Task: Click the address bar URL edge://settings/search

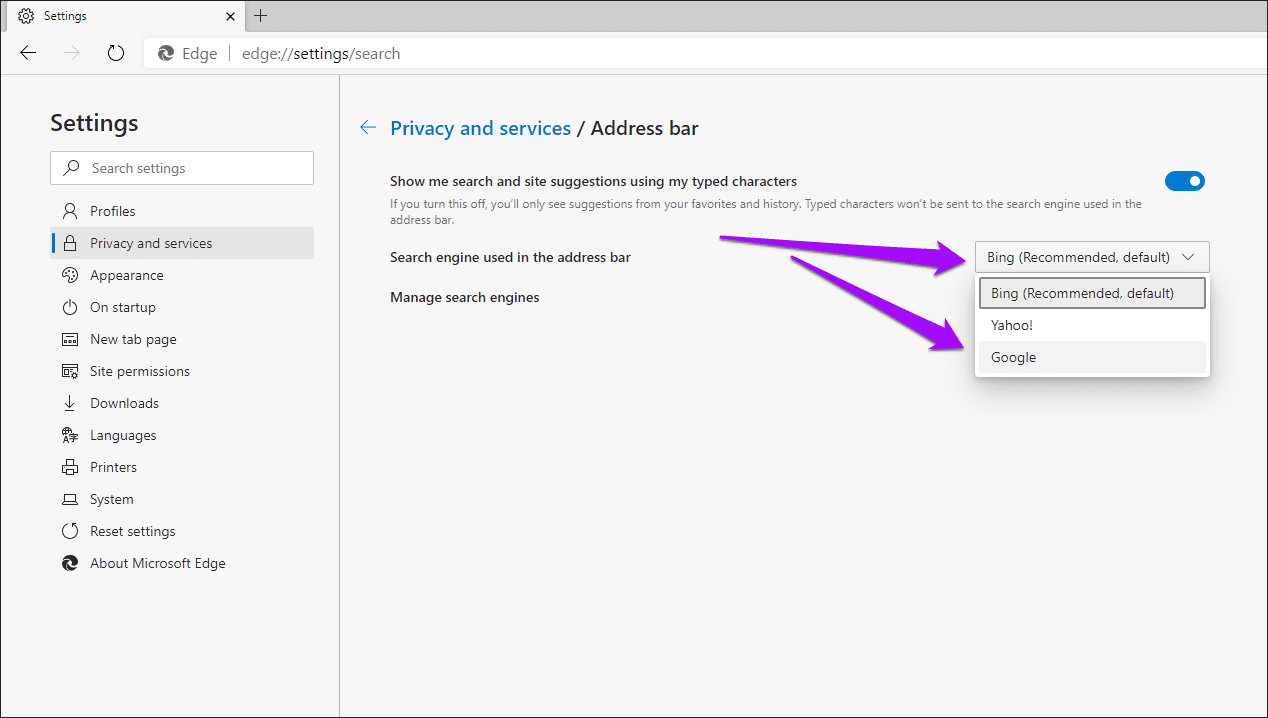Action: click(x=321, y=54)
